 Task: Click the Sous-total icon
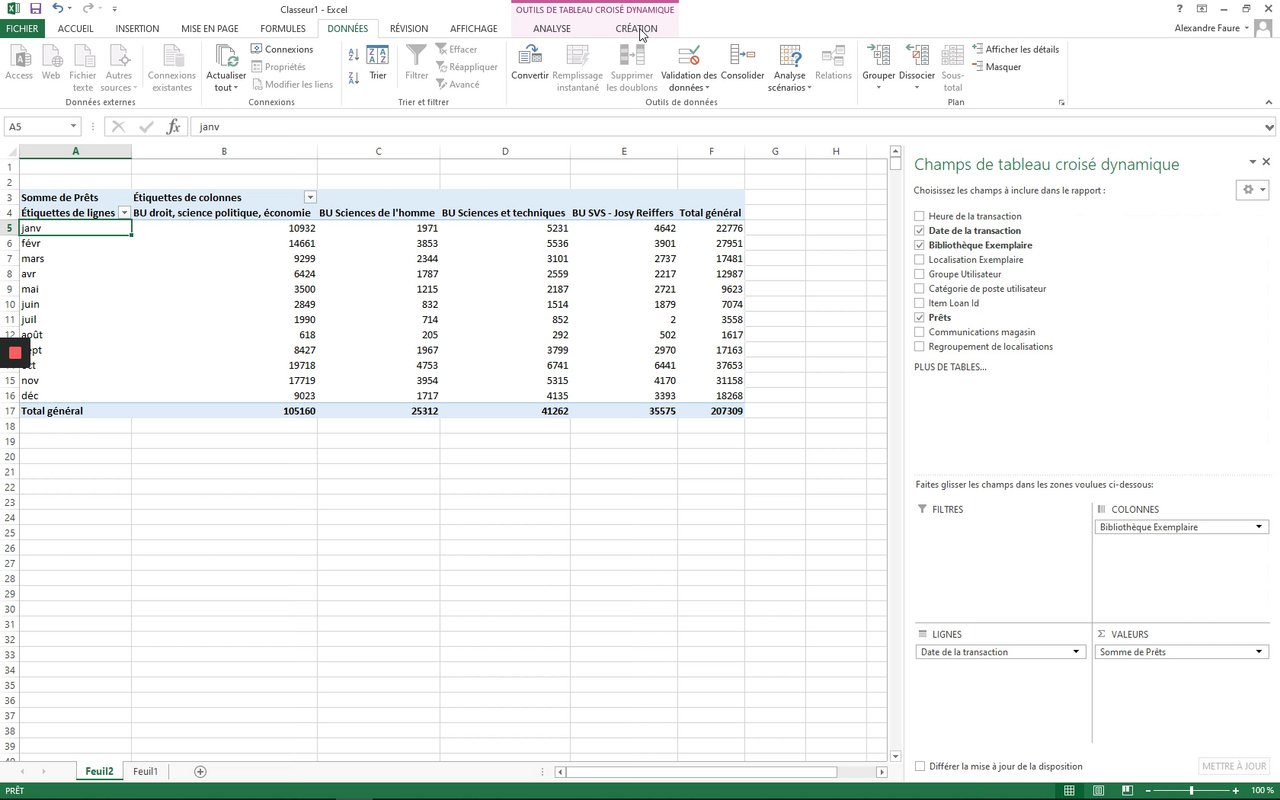(953, 67)
